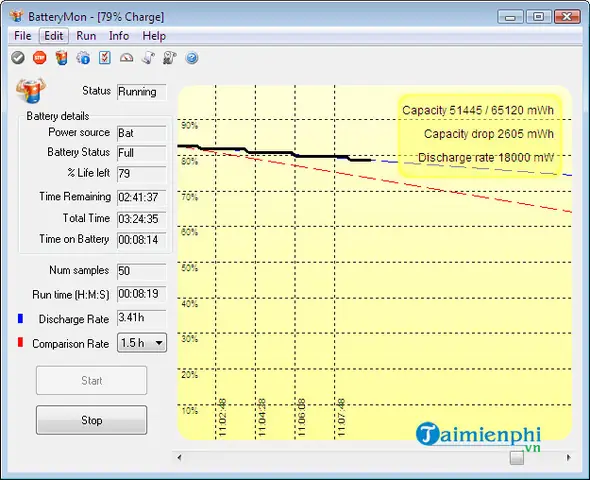The height and width of the screenshot is (480, 590).
Task: Click the Total Time value 03:24:35
Action: click(141, 219)
